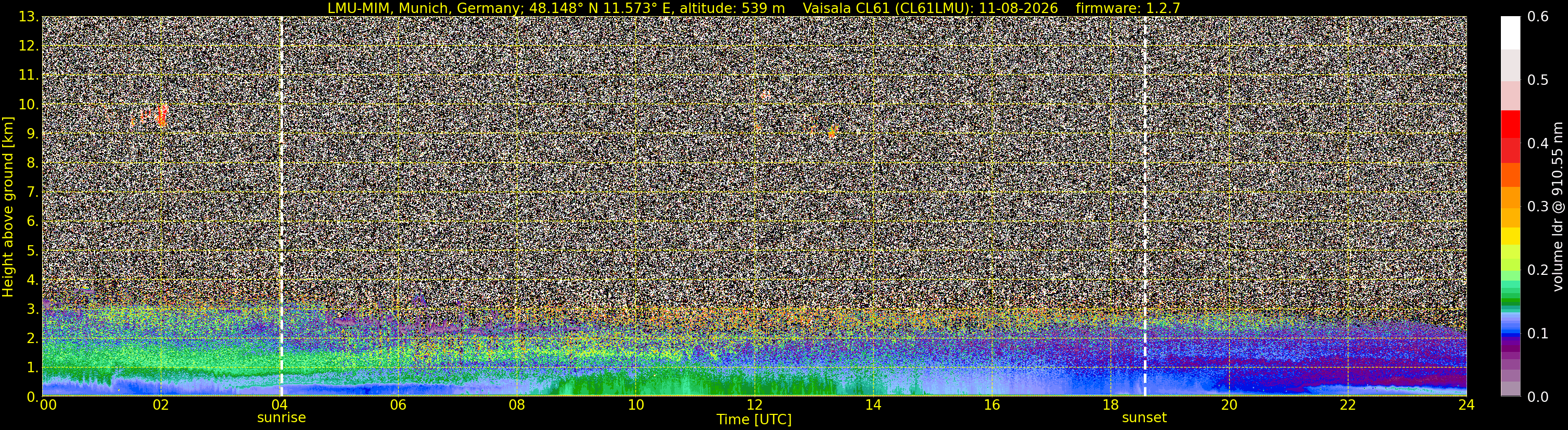Click the '0.0' colorbar tick label
Viewport: 1568px width, 430px height.
[x=1538, y=397]
